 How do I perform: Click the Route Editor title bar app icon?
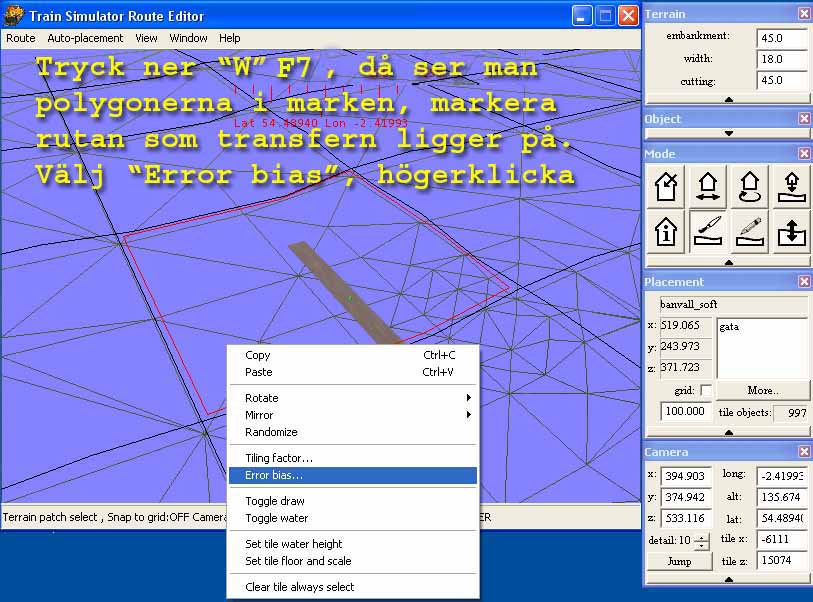point(13,16)
